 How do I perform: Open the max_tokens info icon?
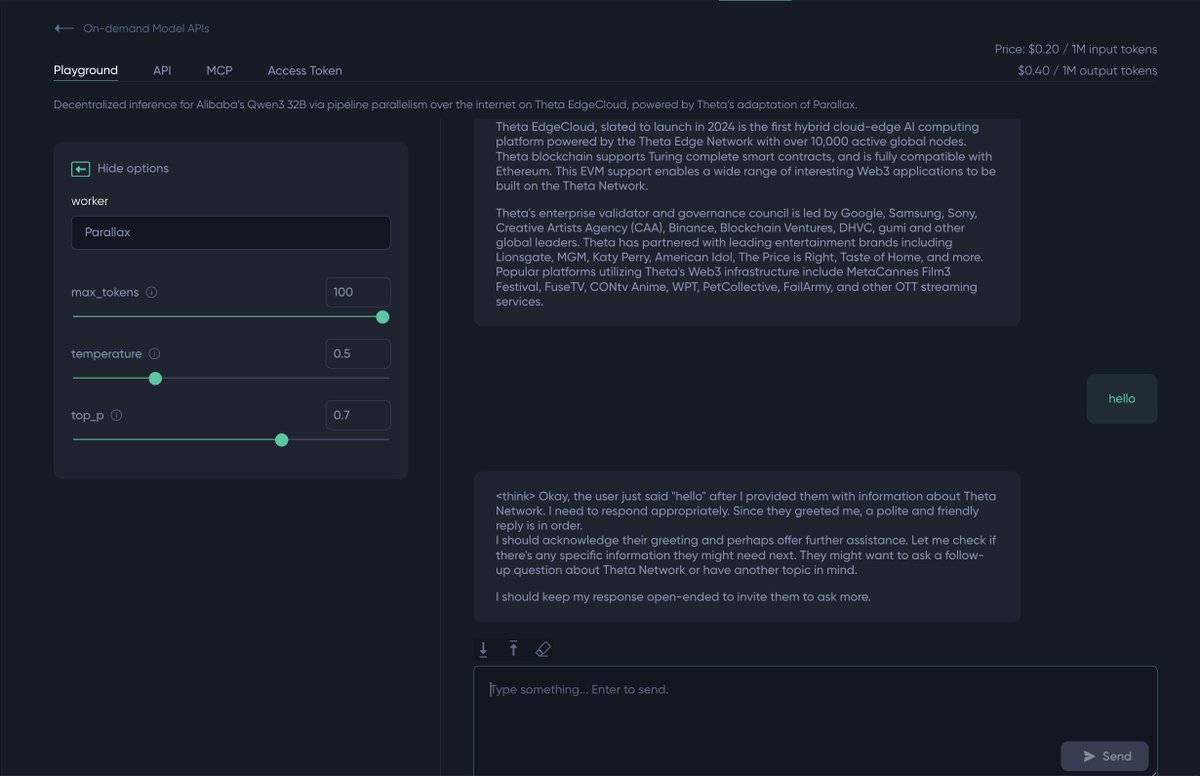[151, 293]
